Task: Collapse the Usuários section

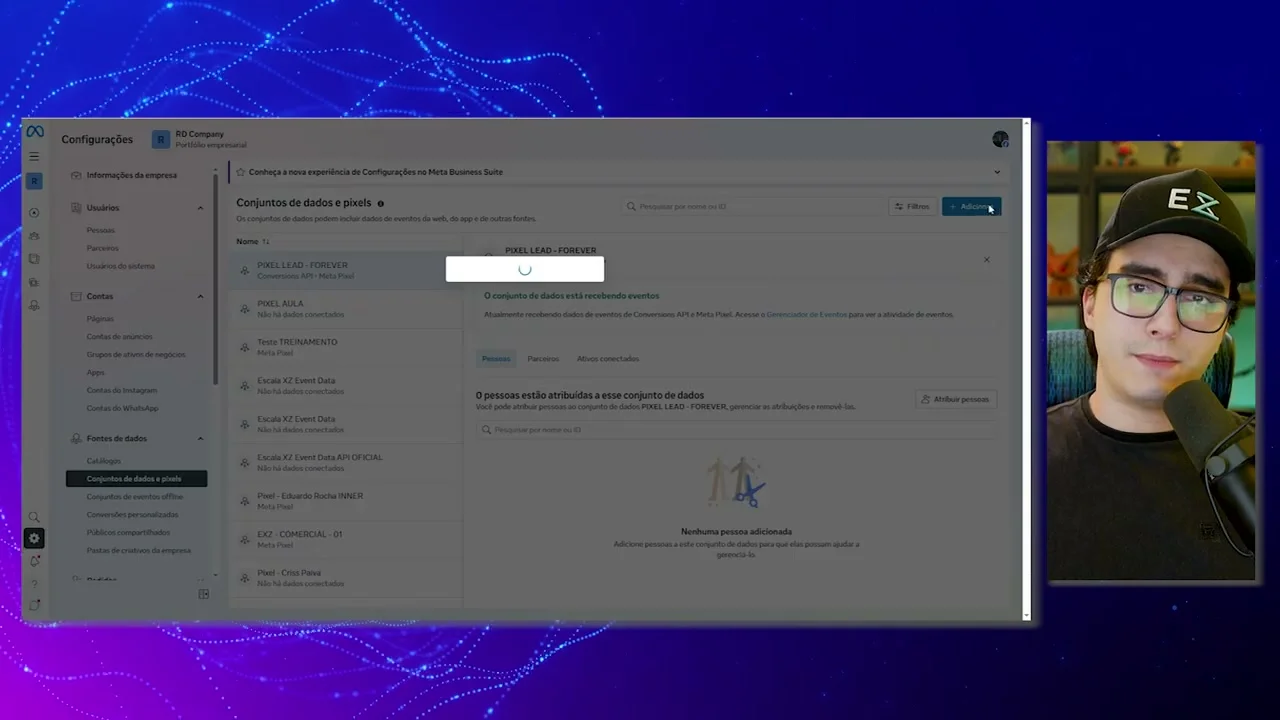Action: [x=200, y=208]
